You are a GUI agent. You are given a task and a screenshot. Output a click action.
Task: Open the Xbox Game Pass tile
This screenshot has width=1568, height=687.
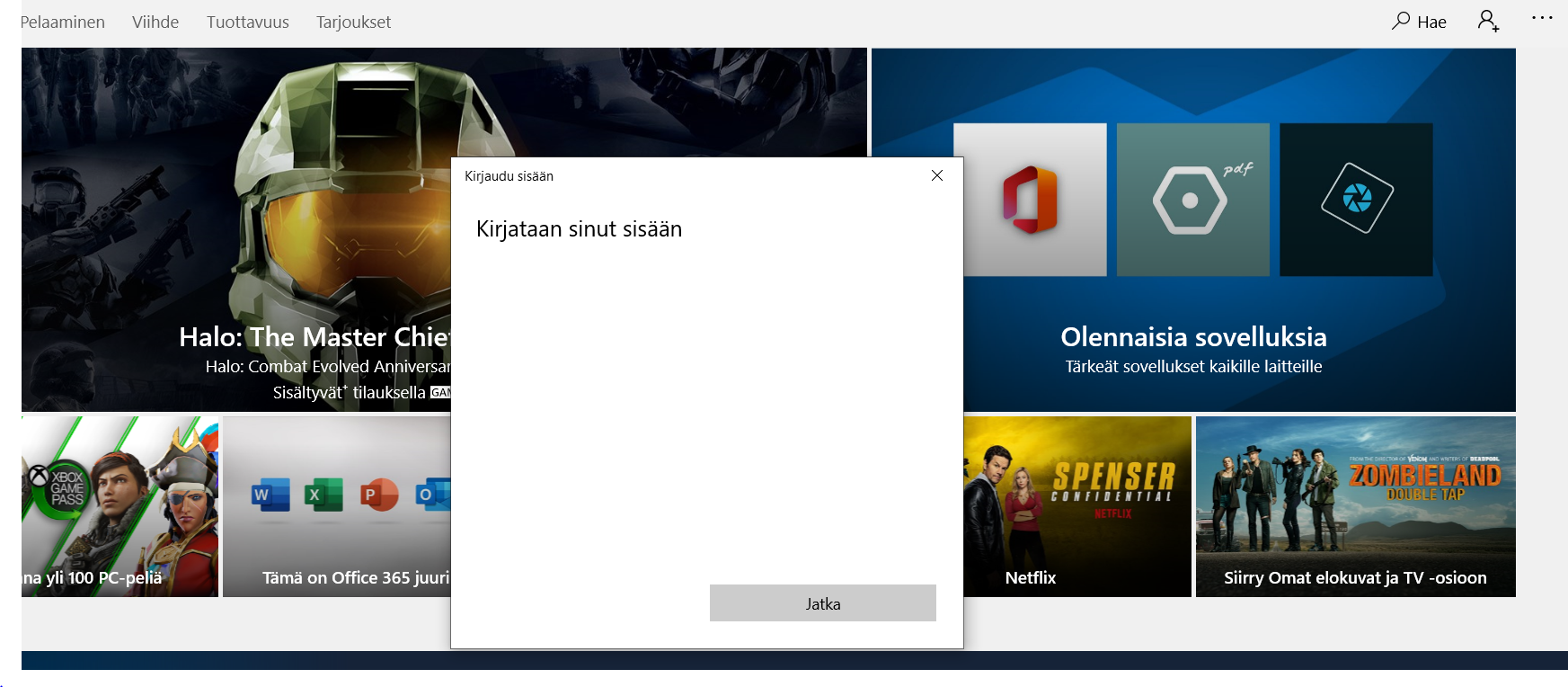tap(120, 506)
